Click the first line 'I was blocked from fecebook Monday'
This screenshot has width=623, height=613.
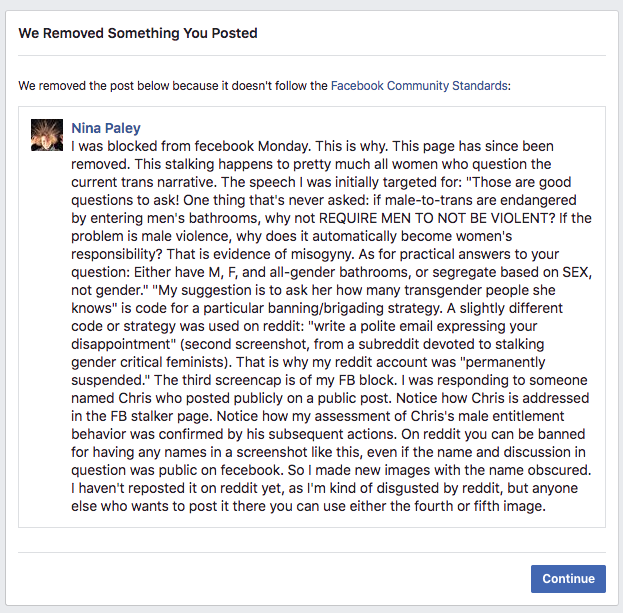coord(191,146)
